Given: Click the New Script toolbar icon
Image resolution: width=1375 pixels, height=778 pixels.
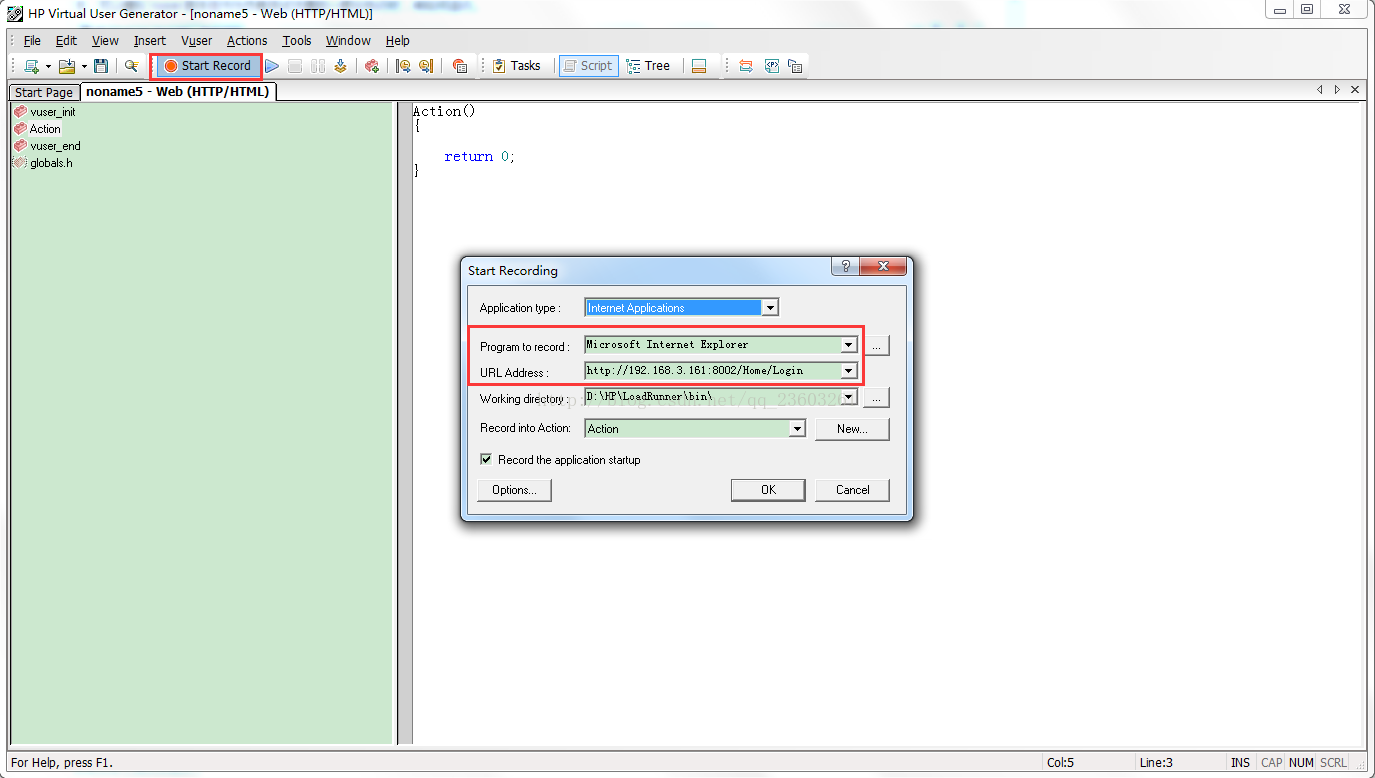Looking at the screenshot, I should coord(31,66).
